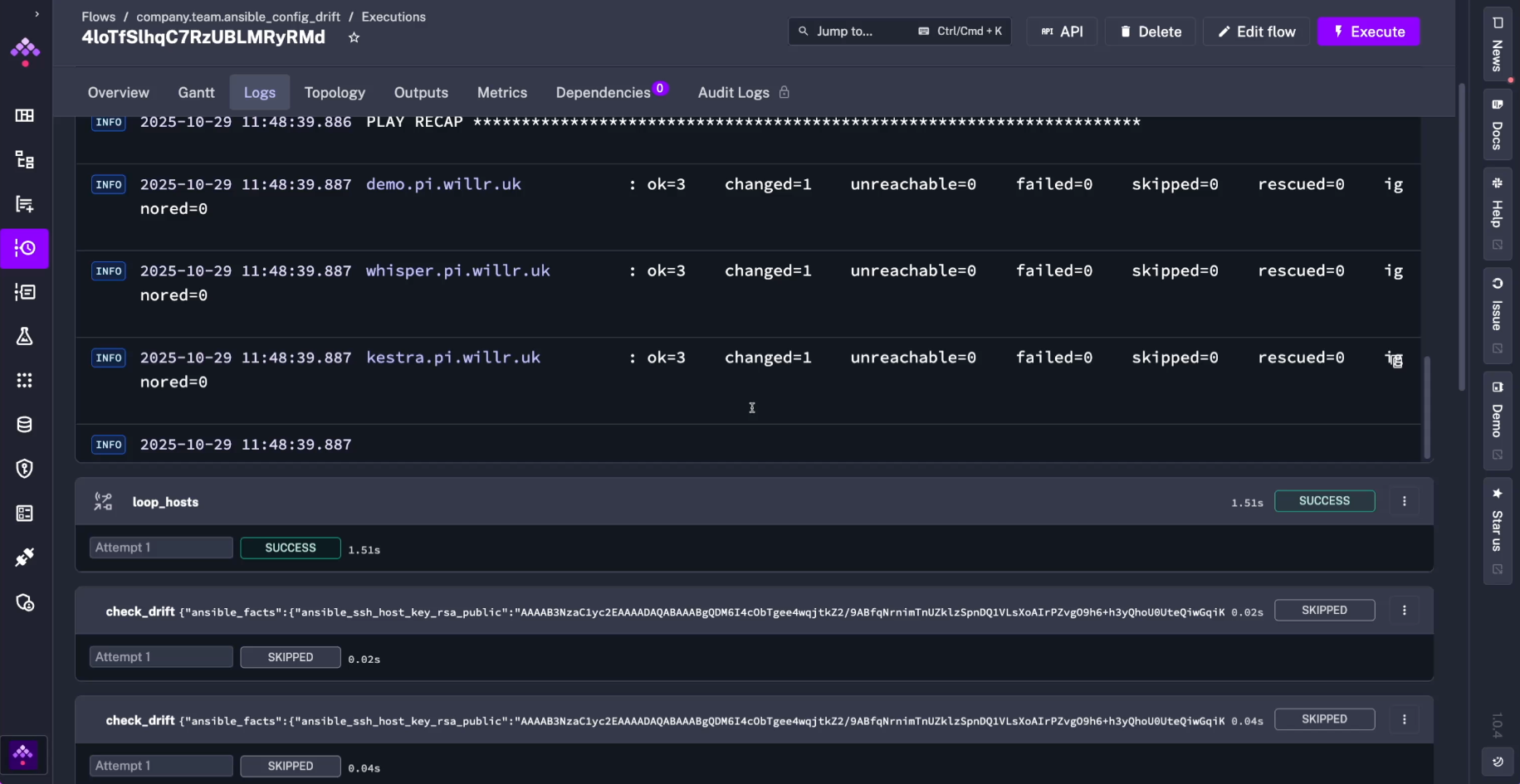Open the Attempt 1 selector under loop_hosts
1520x784 pixels.
(160, 548)
